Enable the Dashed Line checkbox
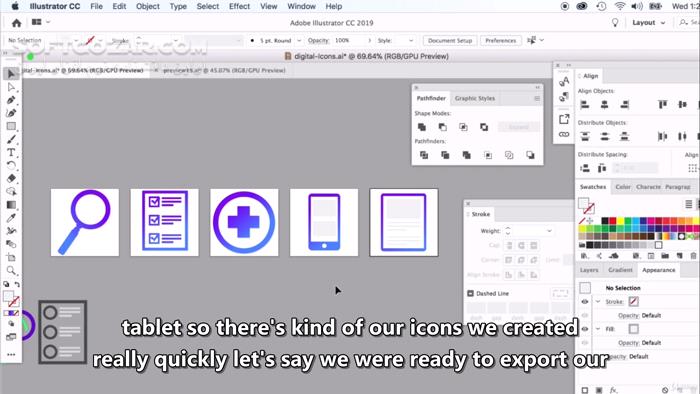The image size is (700, 394). tap(470, 293)
